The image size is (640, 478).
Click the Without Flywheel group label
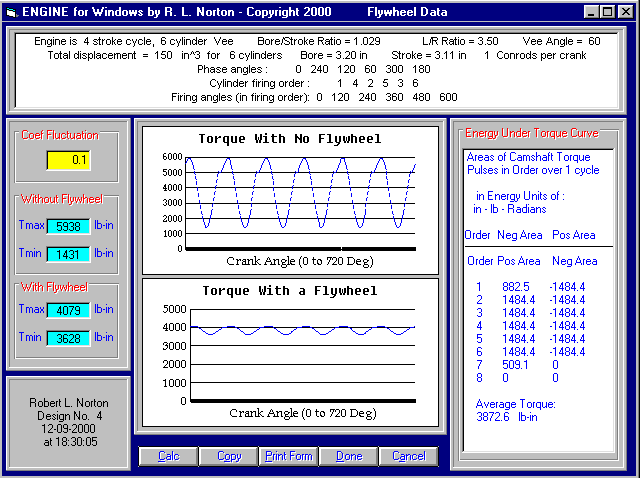[62, 199]
